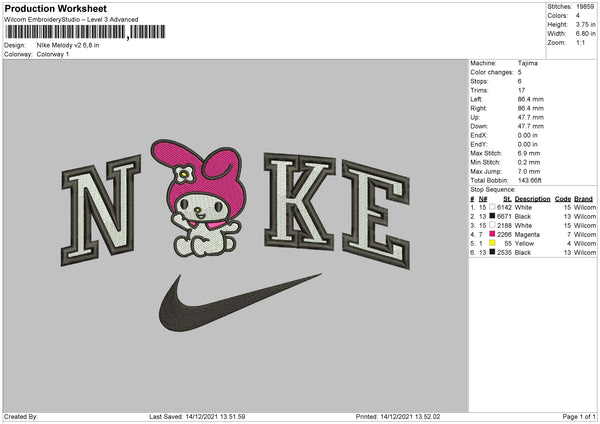This screenshot has height=424, width=600.
Task: Click the EndX value 0.00 in
Action: pos(528,135)
